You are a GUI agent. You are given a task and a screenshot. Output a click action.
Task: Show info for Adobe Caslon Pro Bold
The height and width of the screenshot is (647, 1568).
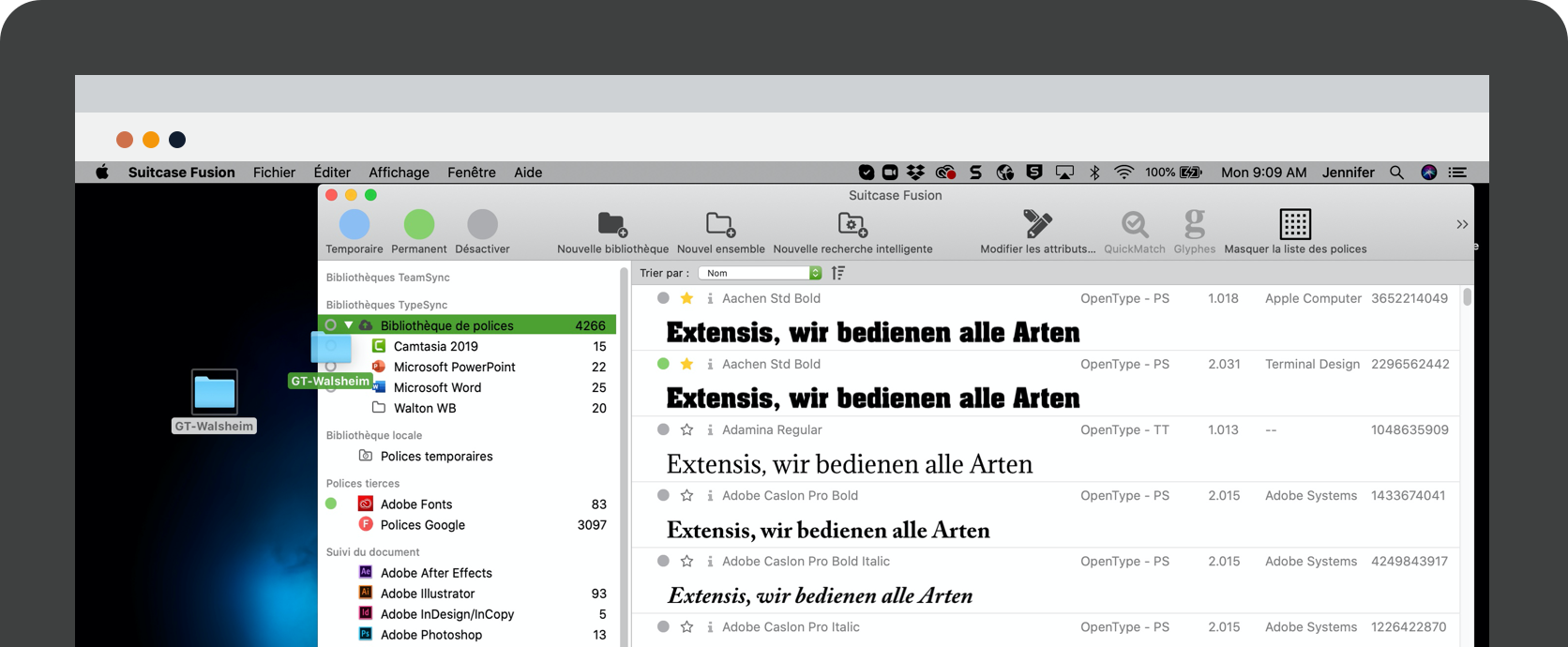point(710,495)
